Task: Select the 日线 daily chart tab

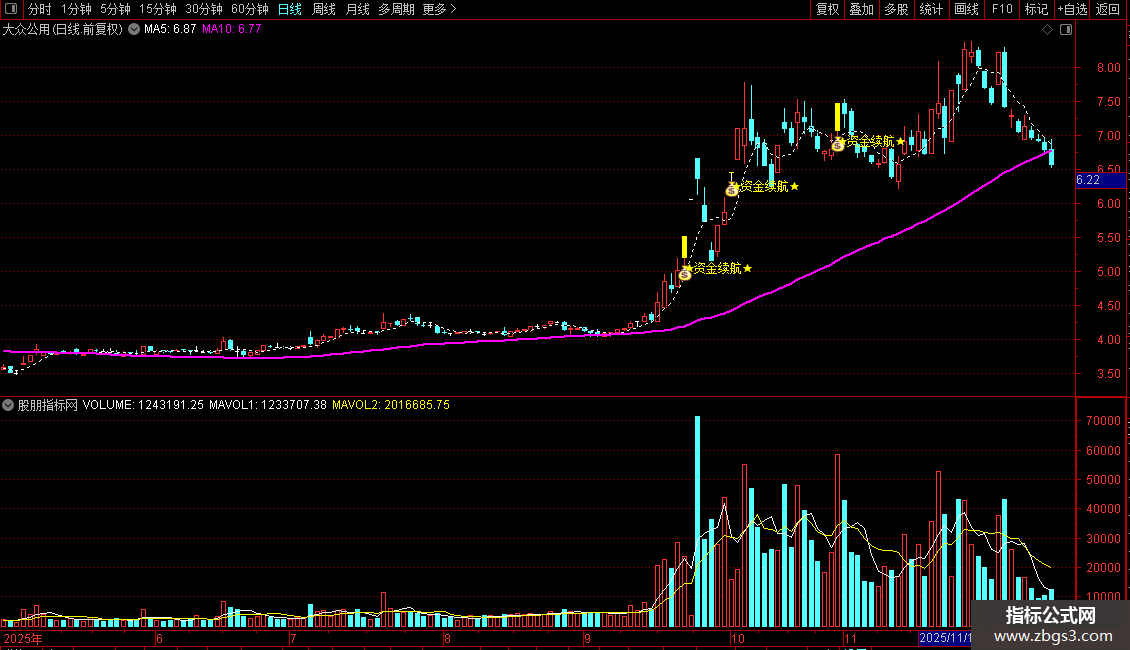Action: (x=290, y=9)
